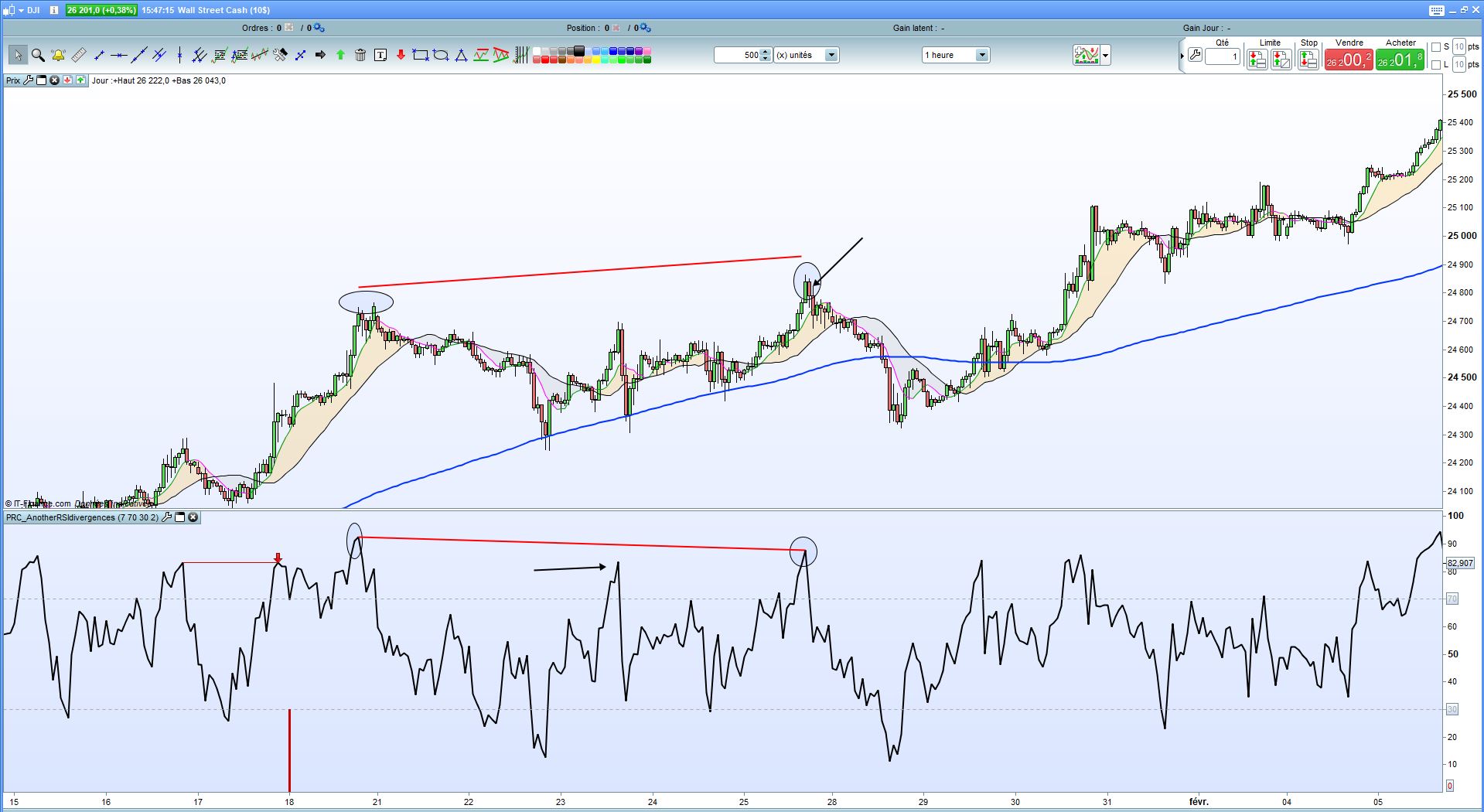Click the Prix panel red down arrow
The width and height of the screenshot is (1484, 812).
pyautogui.click(x=68, y=80)
